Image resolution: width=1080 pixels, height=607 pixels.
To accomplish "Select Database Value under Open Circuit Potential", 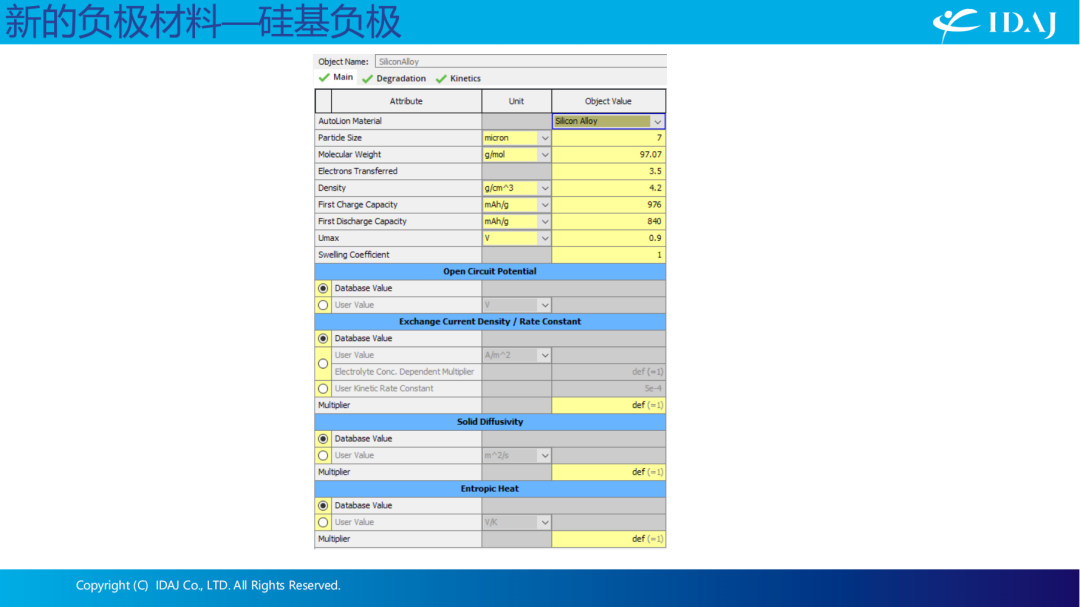I will click(x=323, y=288).
